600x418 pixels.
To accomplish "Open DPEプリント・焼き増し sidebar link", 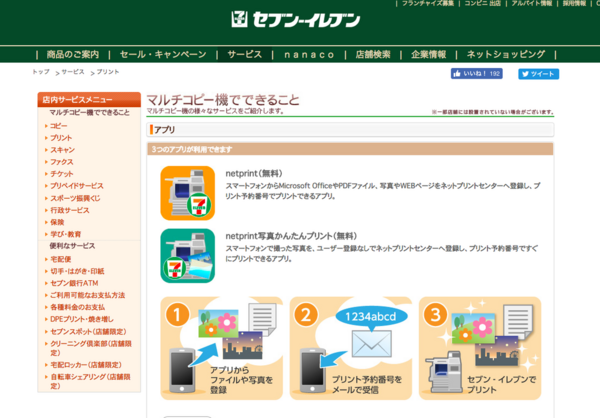I will click(x=82, y=319).
